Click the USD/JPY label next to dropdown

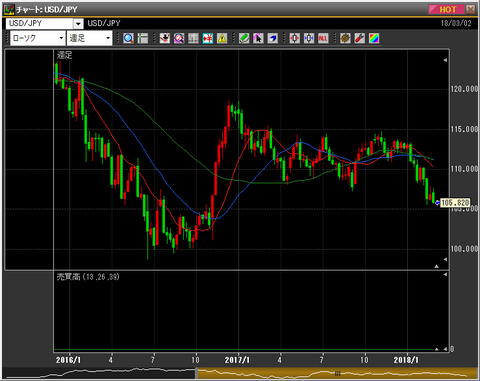pyautogui.click(x=104, y=23)
